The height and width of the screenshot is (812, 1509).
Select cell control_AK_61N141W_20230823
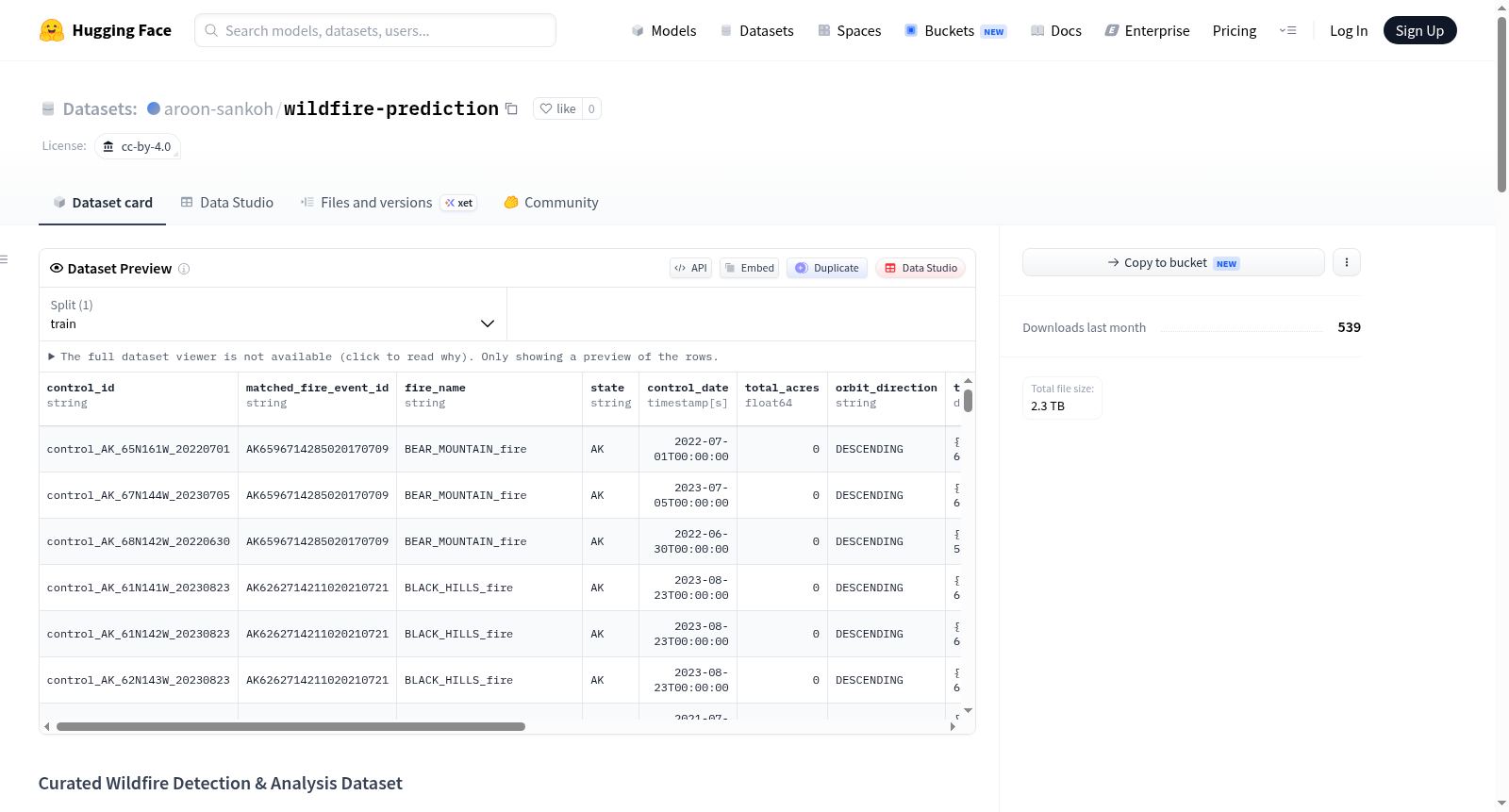click(139, 588)
